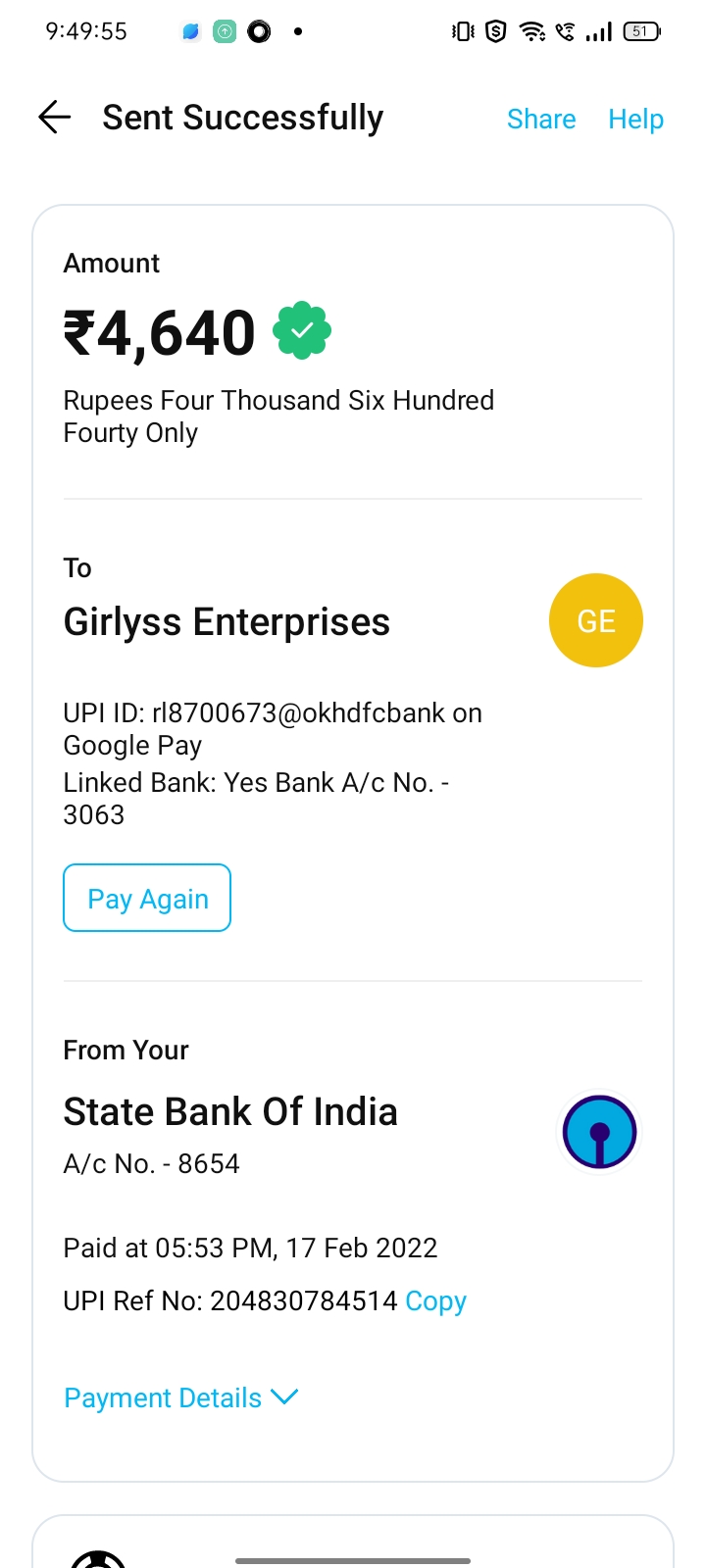Tap the back arrow icon

[55, 118]
